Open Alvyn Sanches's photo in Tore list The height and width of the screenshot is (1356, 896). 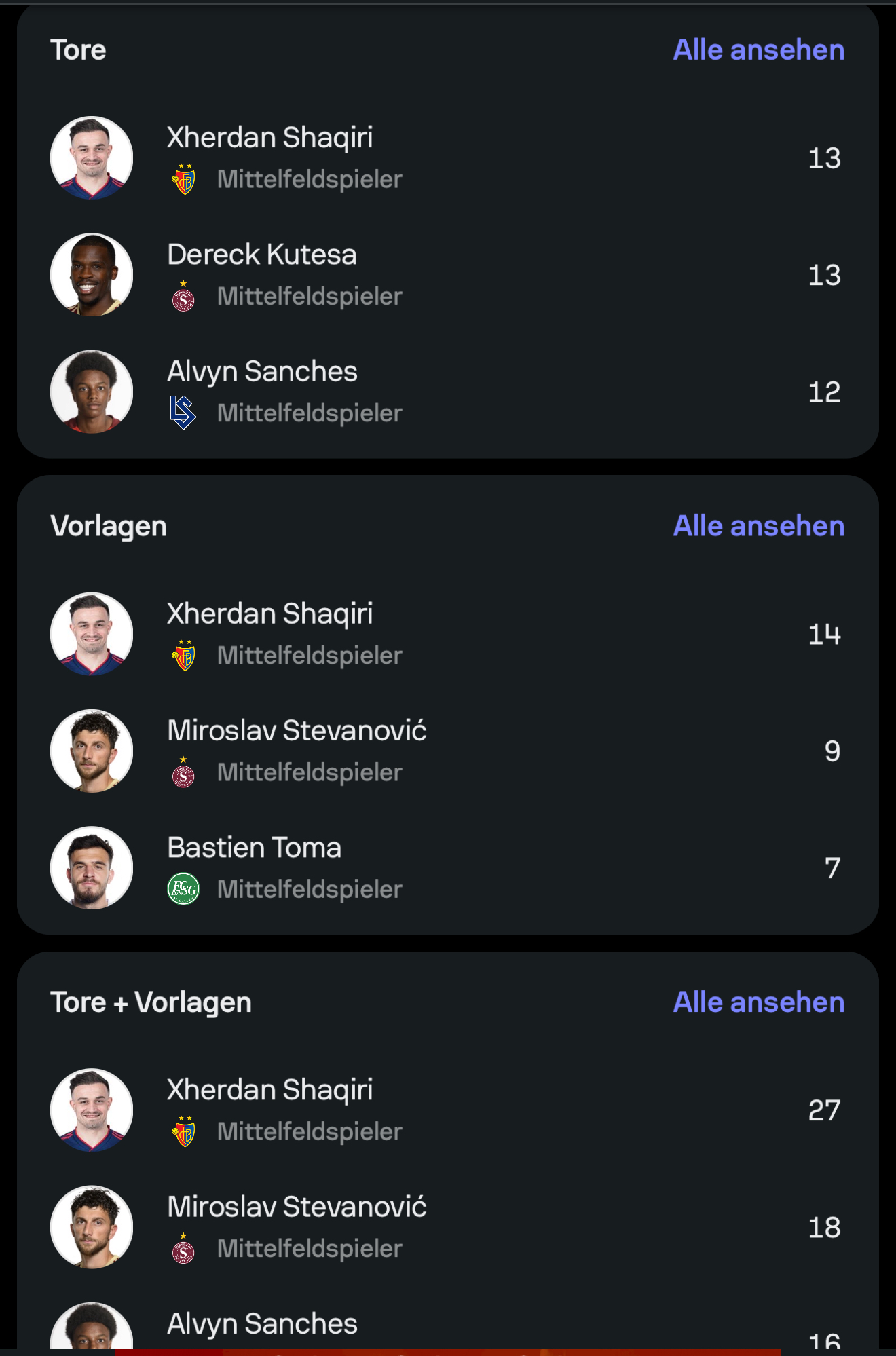92,392
